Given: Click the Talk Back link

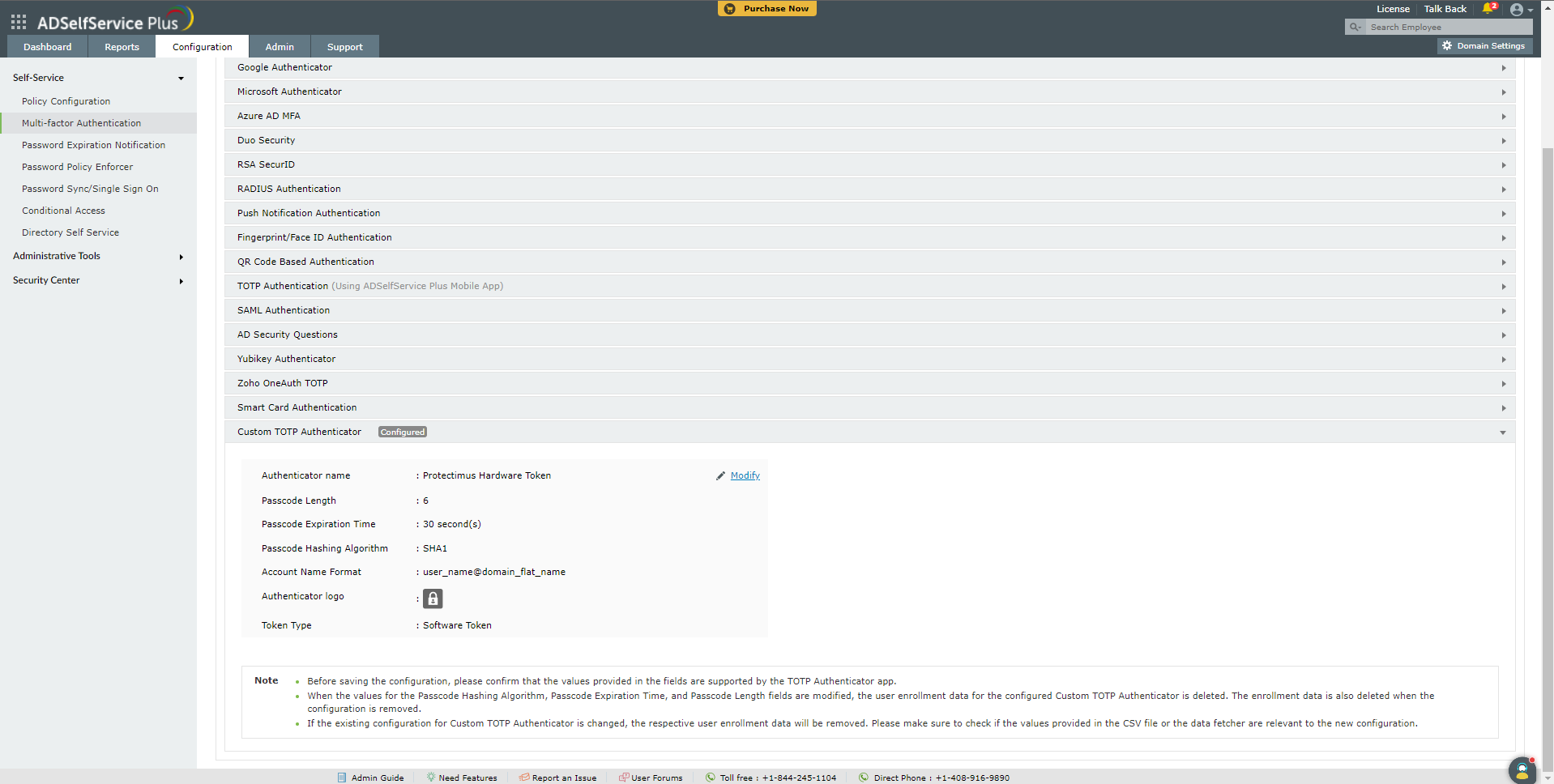Looking at the screenshot, I should click(1445, 9).
